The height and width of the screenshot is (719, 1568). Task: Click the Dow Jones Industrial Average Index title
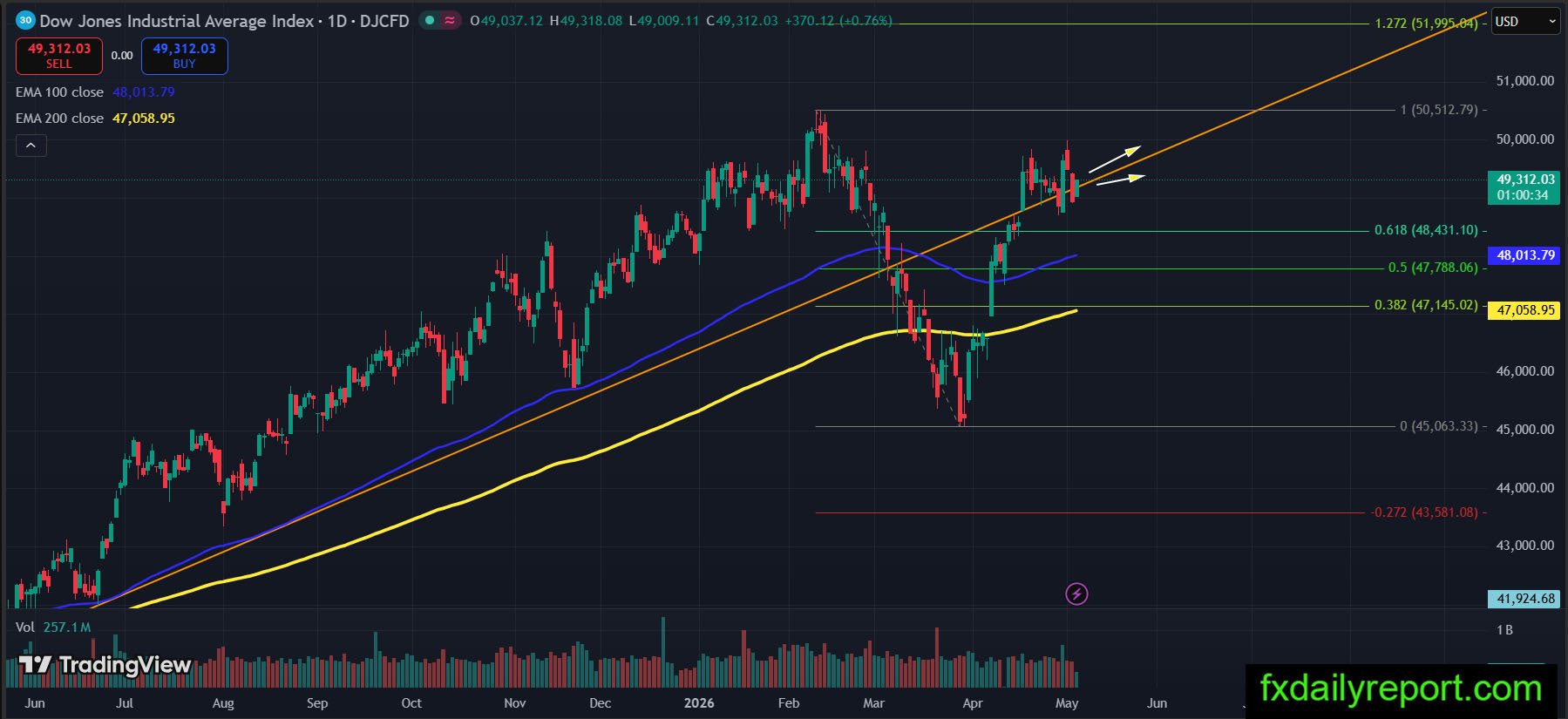click(x=177, y=21)
